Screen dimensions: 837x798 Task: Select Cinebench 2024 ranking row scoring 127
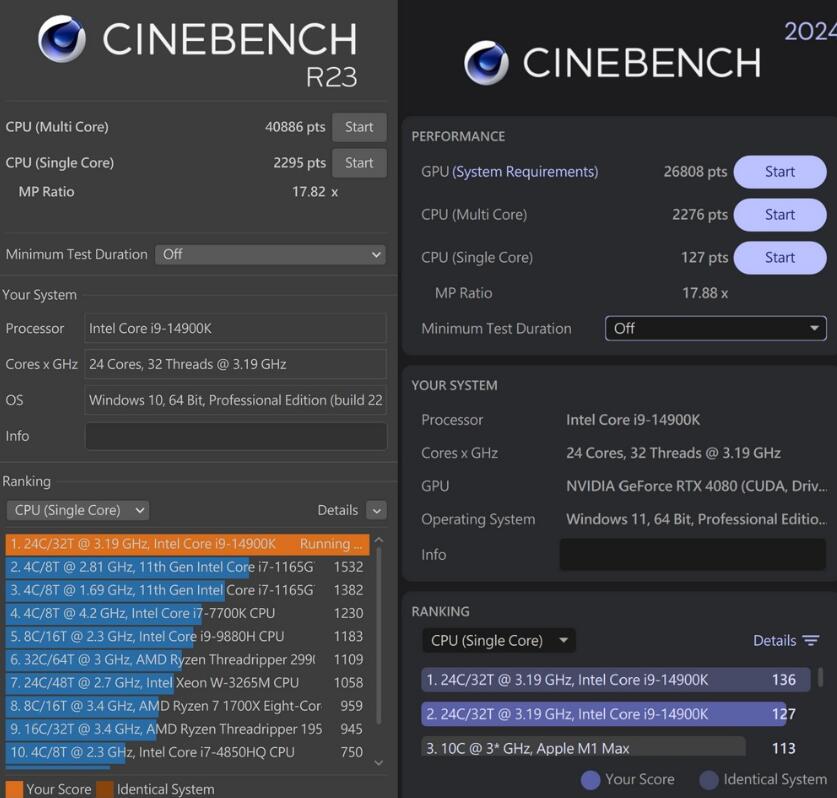point(615,714)
